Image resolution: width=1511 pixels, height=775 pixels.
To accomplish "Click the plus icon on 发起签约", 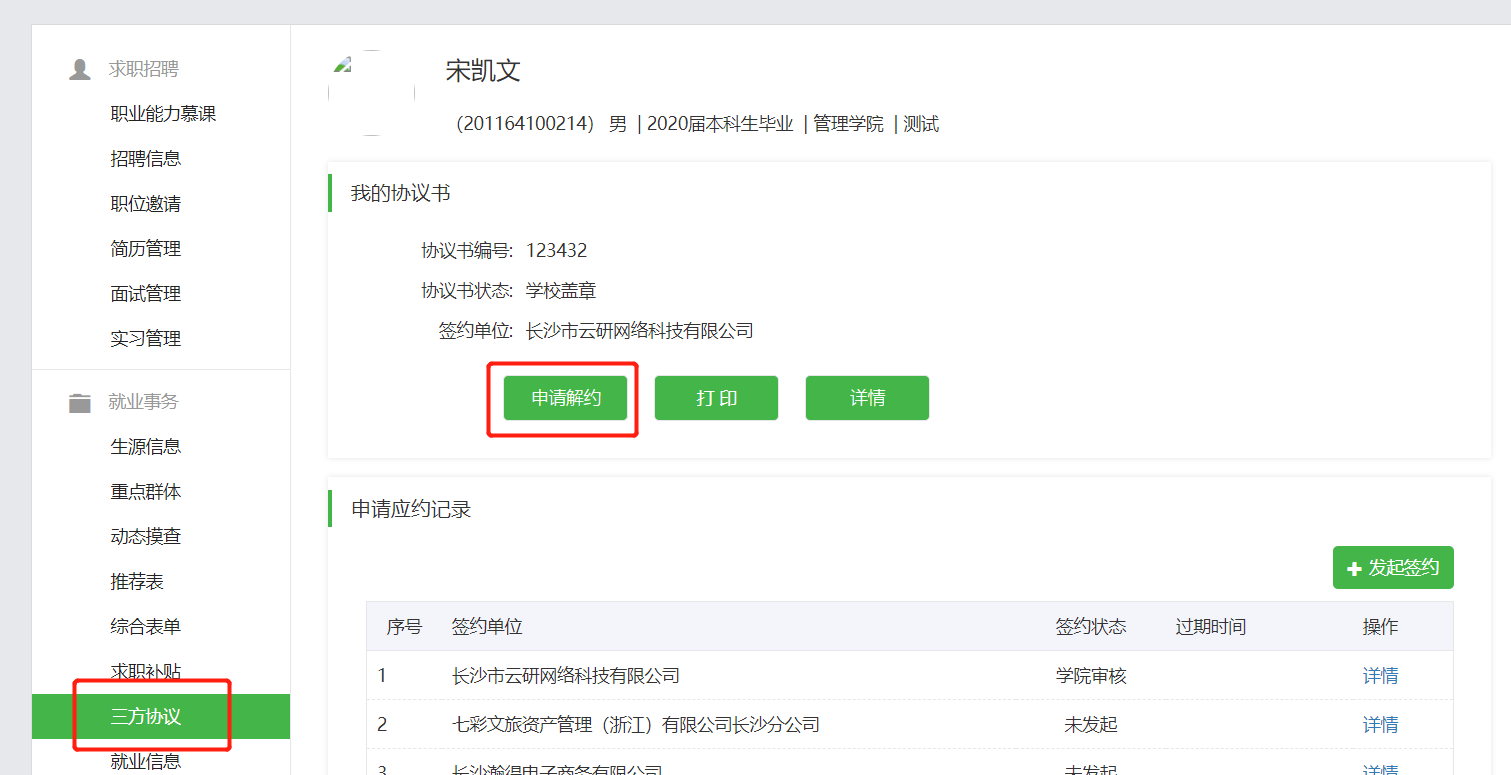I will pos(1354,569).
